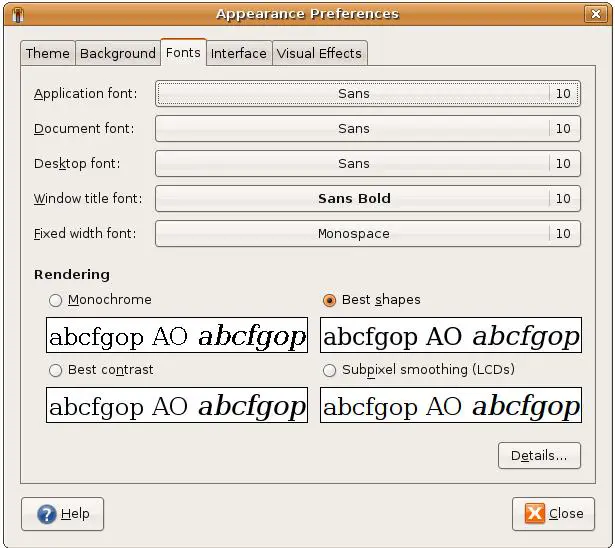
Task: Open the Desktop font chooser button
Action: tap(368, 163)
